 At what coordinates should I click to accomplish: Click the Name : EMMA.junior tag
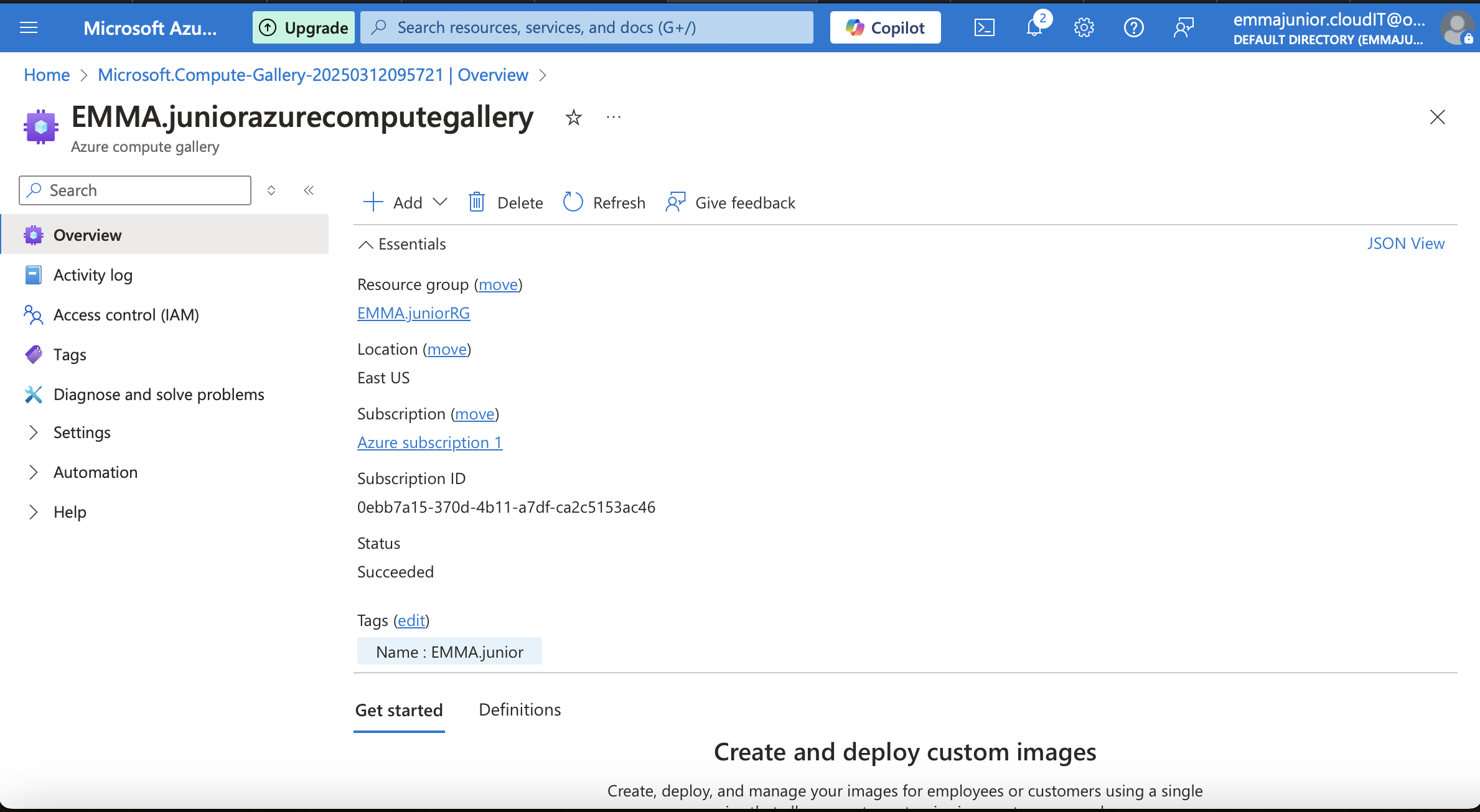pos(449,651)
